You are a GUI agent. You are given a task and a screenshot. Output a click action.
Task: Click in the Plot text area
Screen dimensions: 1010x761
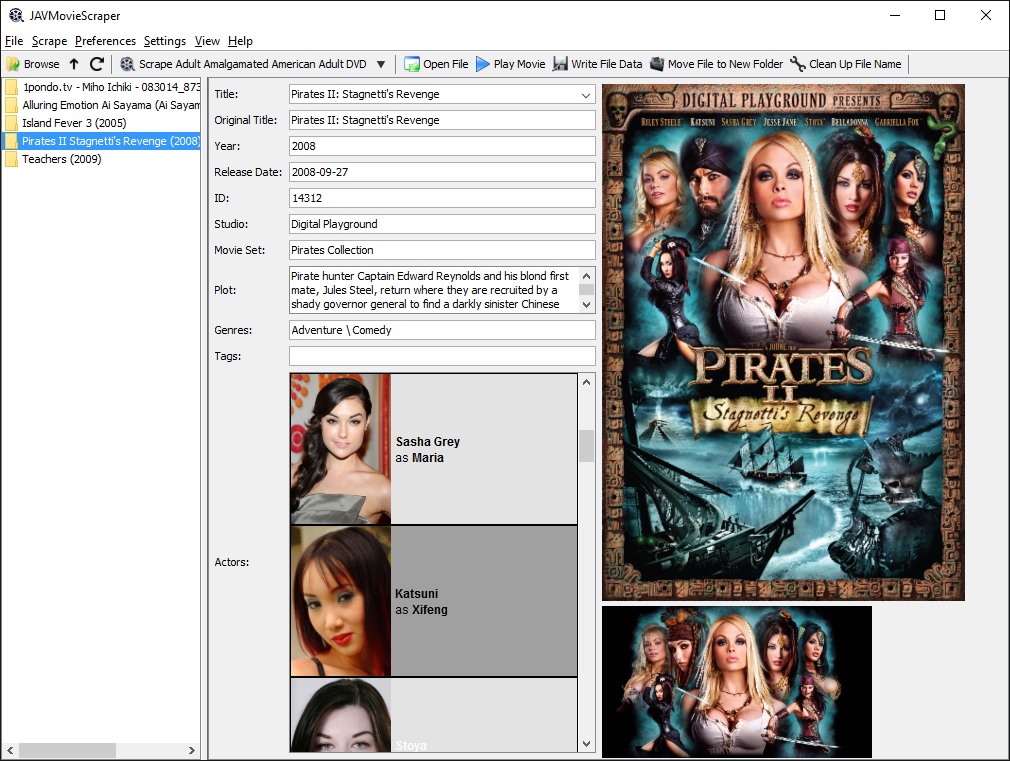pyautogui.click(x=434, y=290)
